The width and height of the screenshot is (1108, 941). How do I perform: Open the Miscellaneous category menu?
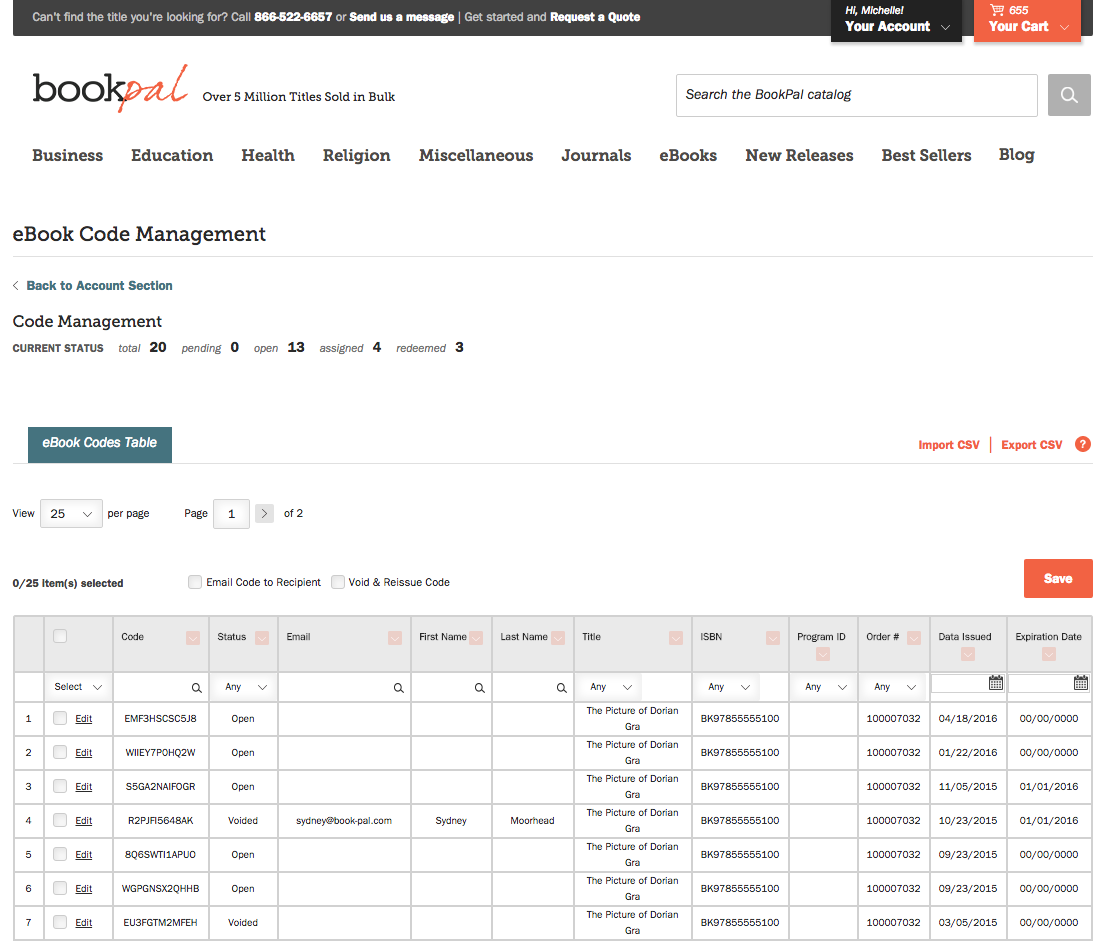476,155
